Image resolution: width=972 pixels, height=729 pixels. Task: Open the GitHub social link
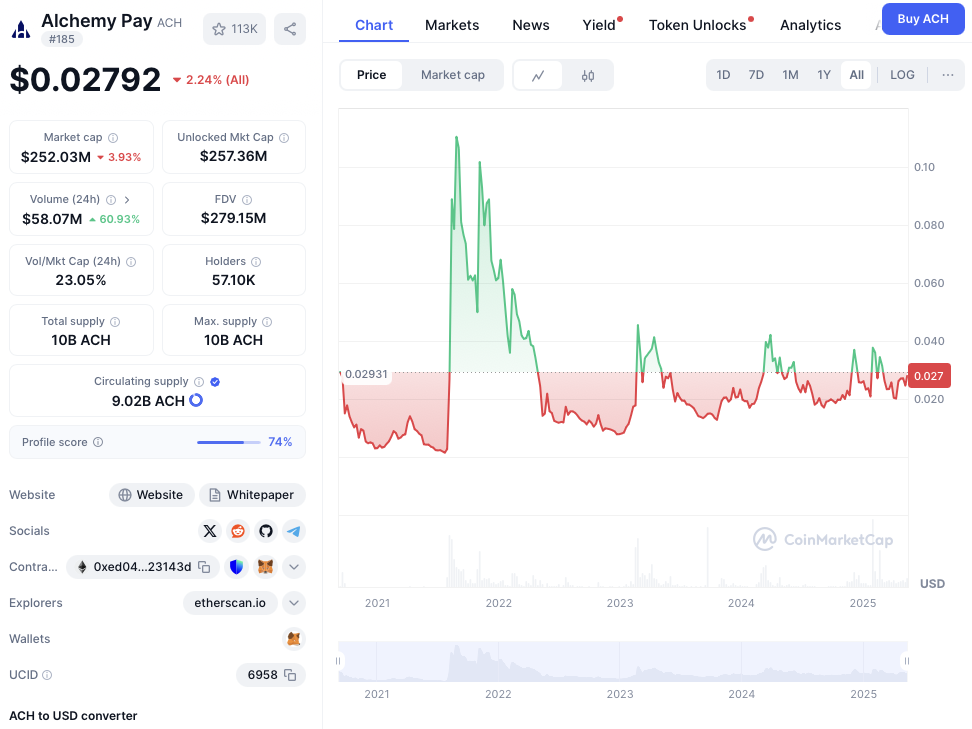[x=266, y=531]
